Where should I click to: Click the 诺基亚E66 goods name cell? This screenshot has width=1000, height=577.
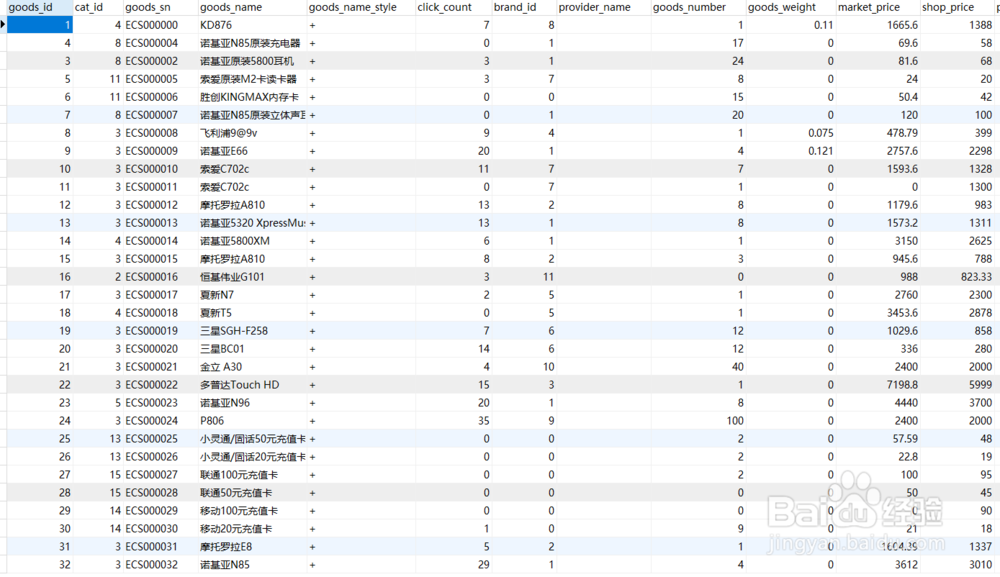click(252, 151)
